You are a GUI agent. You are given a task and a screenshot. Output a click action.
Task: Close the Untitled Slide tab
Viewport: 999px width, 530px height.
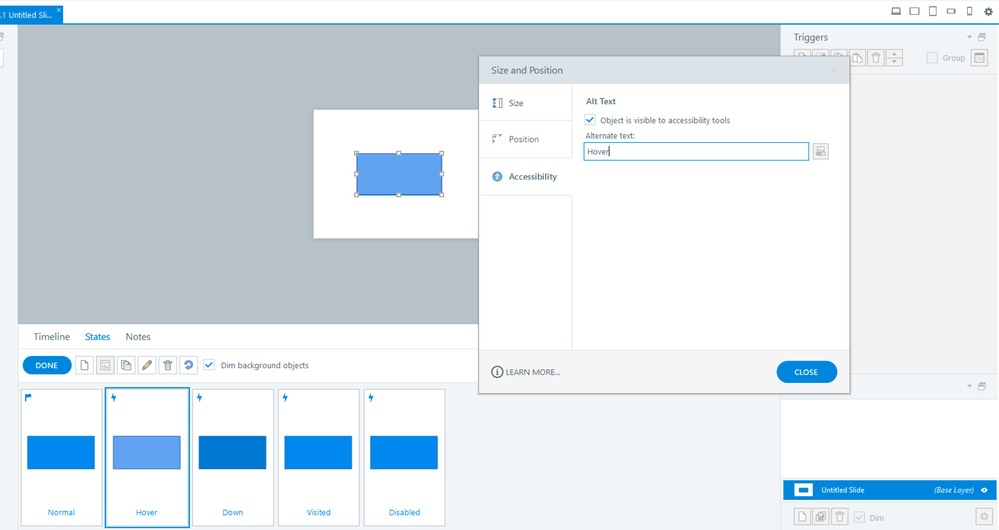pyautogui.click(x=59, y=10)
